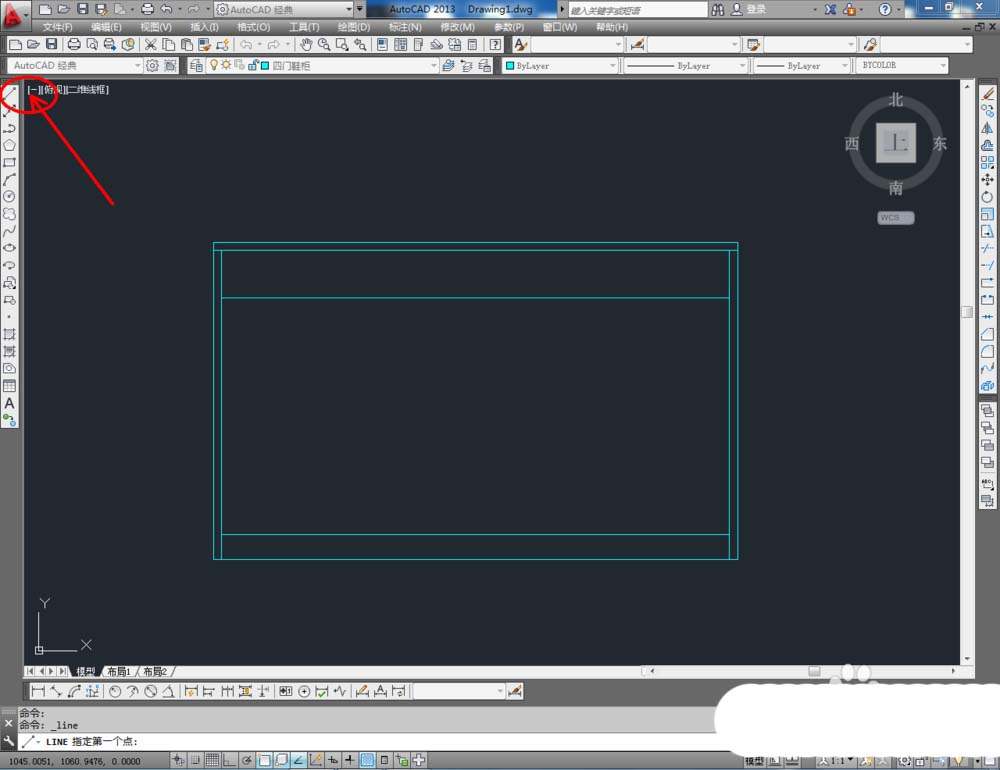The width and height of the screenshot is (1000, 770).
Task: Open the 绘图(D) menu
Action: tap(353, 27)
